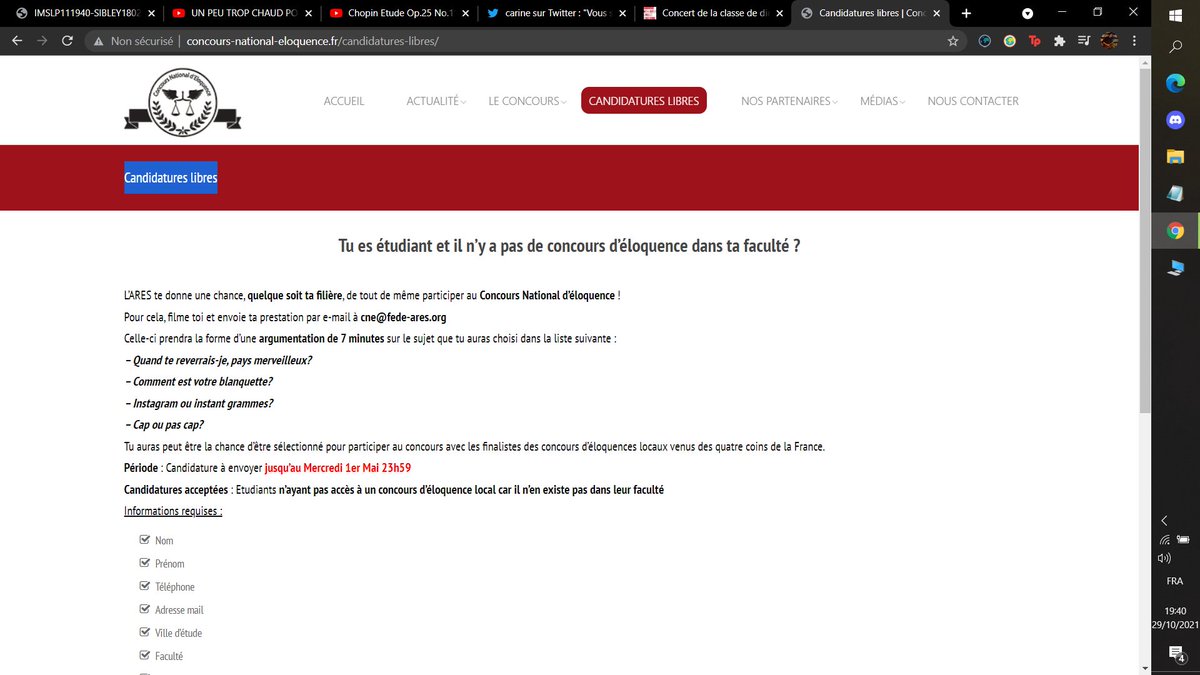Toggle the Faculté checkbox

pyautogui.click(x=144, y=656)
